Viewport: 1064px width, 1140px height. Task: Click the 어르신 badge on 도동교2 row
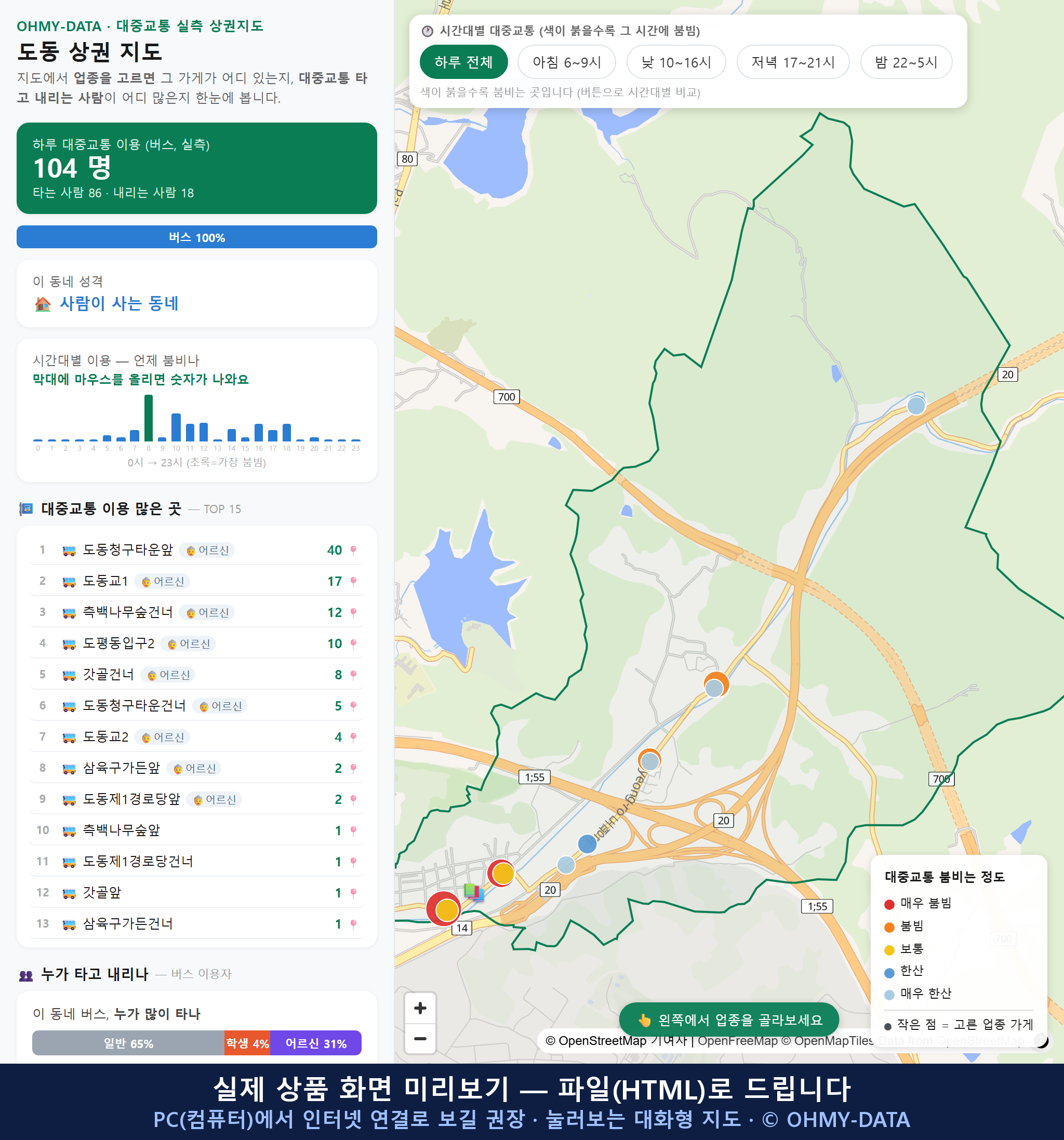pos(163,737)
